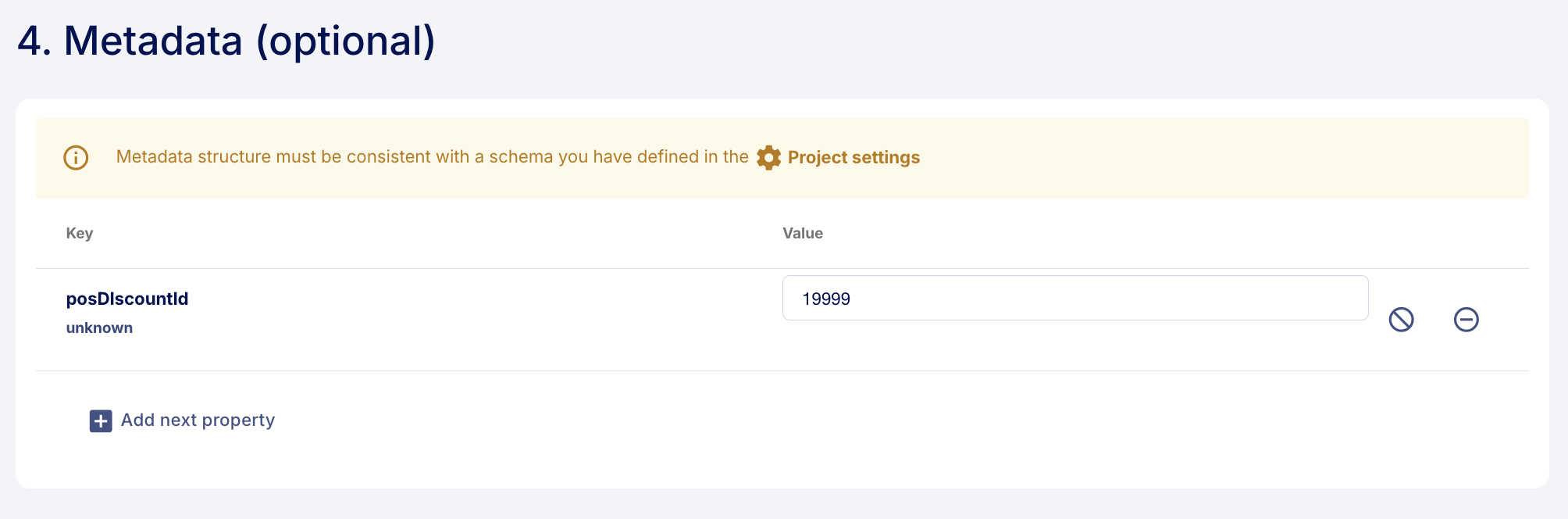
Task: Set posDIscountId value to null with ban icon
Action: [x=1401, y=319]
